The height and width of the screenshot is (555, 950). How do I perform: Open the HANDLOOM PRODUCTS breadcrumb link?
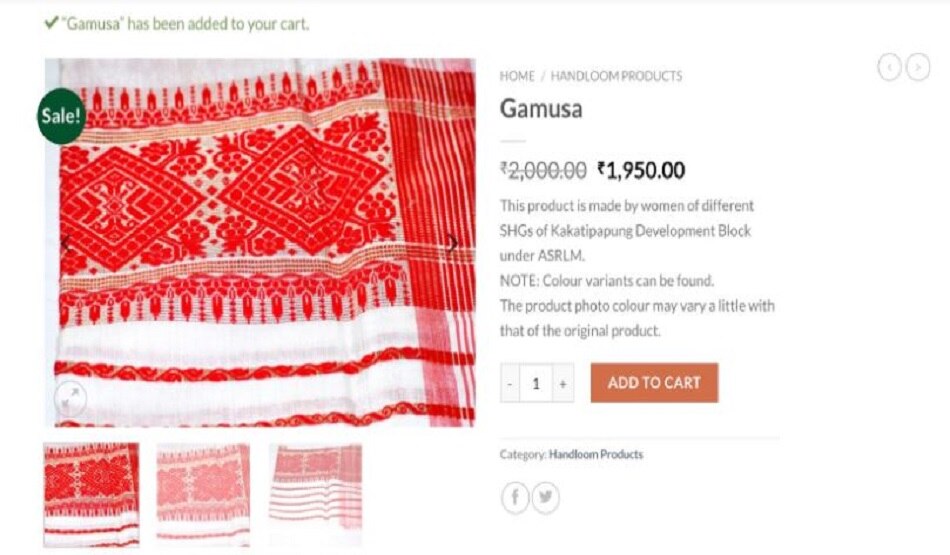tap(616, 76)
